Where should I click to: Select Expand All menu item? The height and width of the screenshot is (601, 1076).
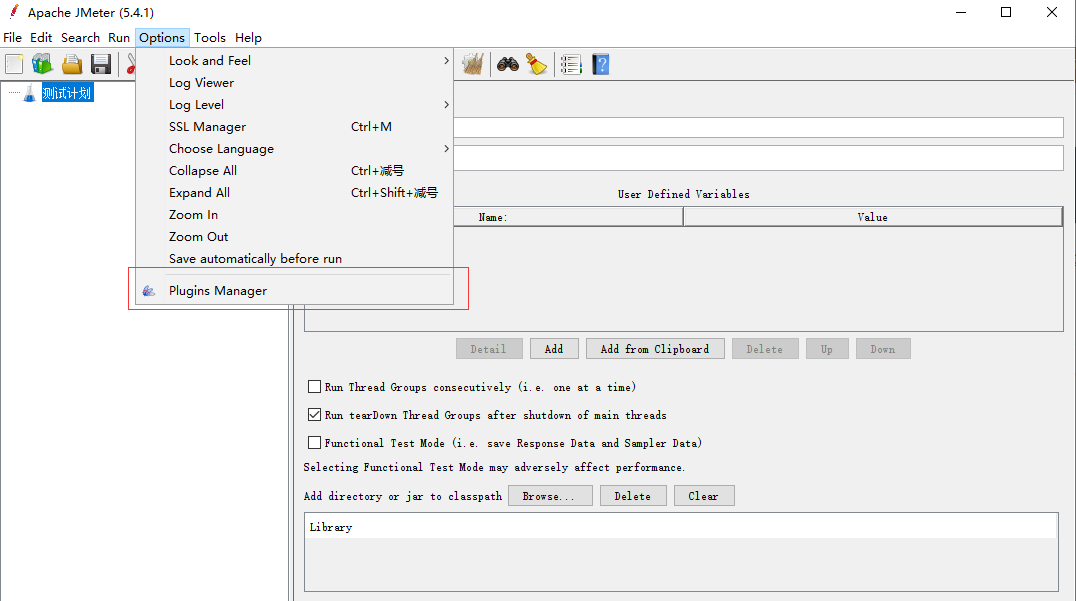(294, 192)
